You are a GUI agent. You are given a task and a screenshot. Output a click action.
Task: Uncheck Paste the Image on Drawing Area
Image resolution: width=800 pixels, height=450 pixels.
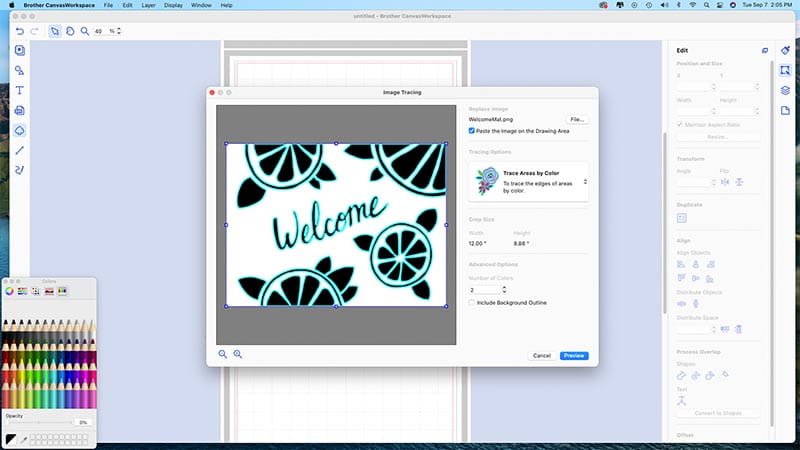(472, 130)
